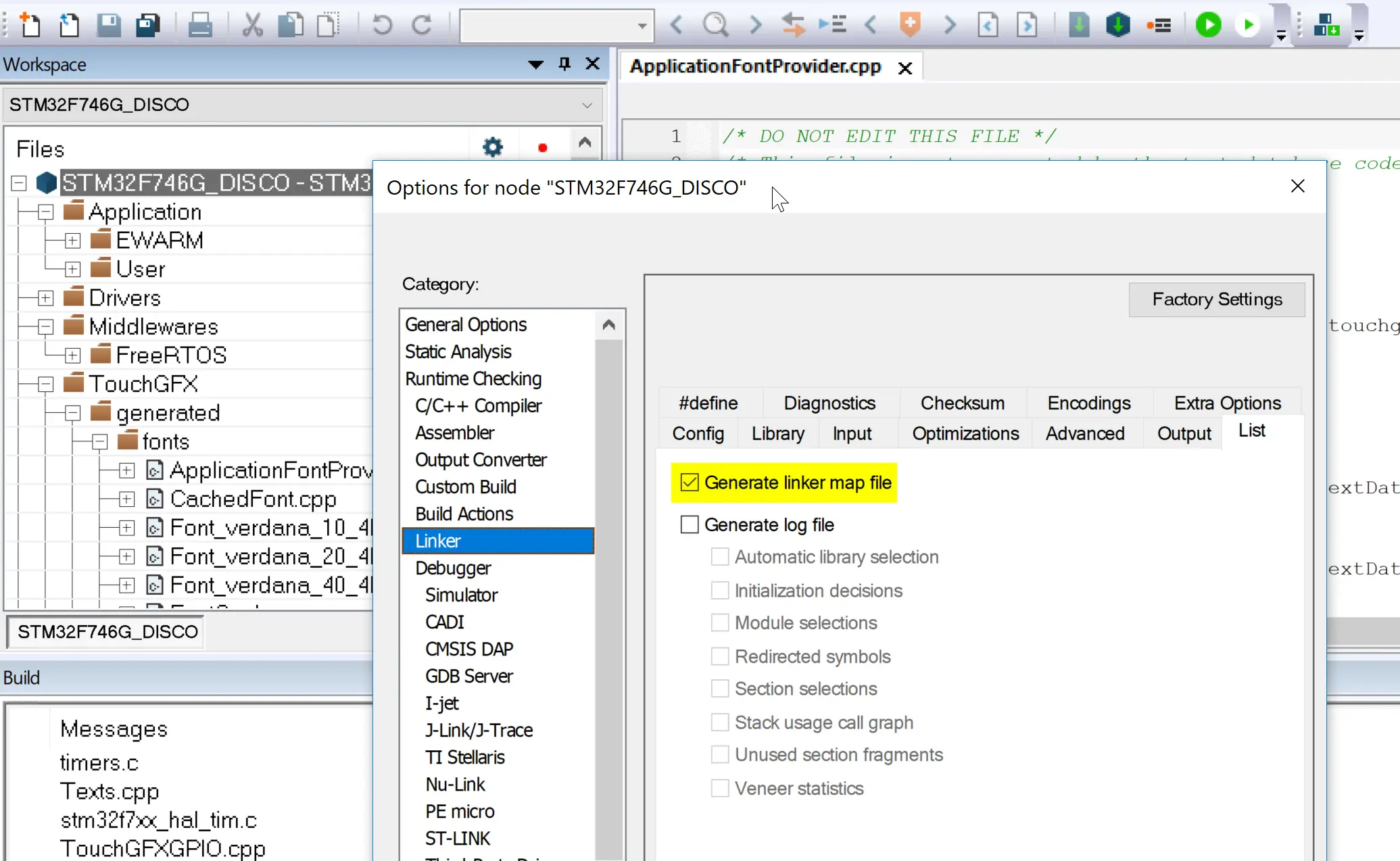Image resolution: width=1400 pixels, height=861 pixels.
Task: Expand the Drivers folder node
Action: (x=45, y=298)
